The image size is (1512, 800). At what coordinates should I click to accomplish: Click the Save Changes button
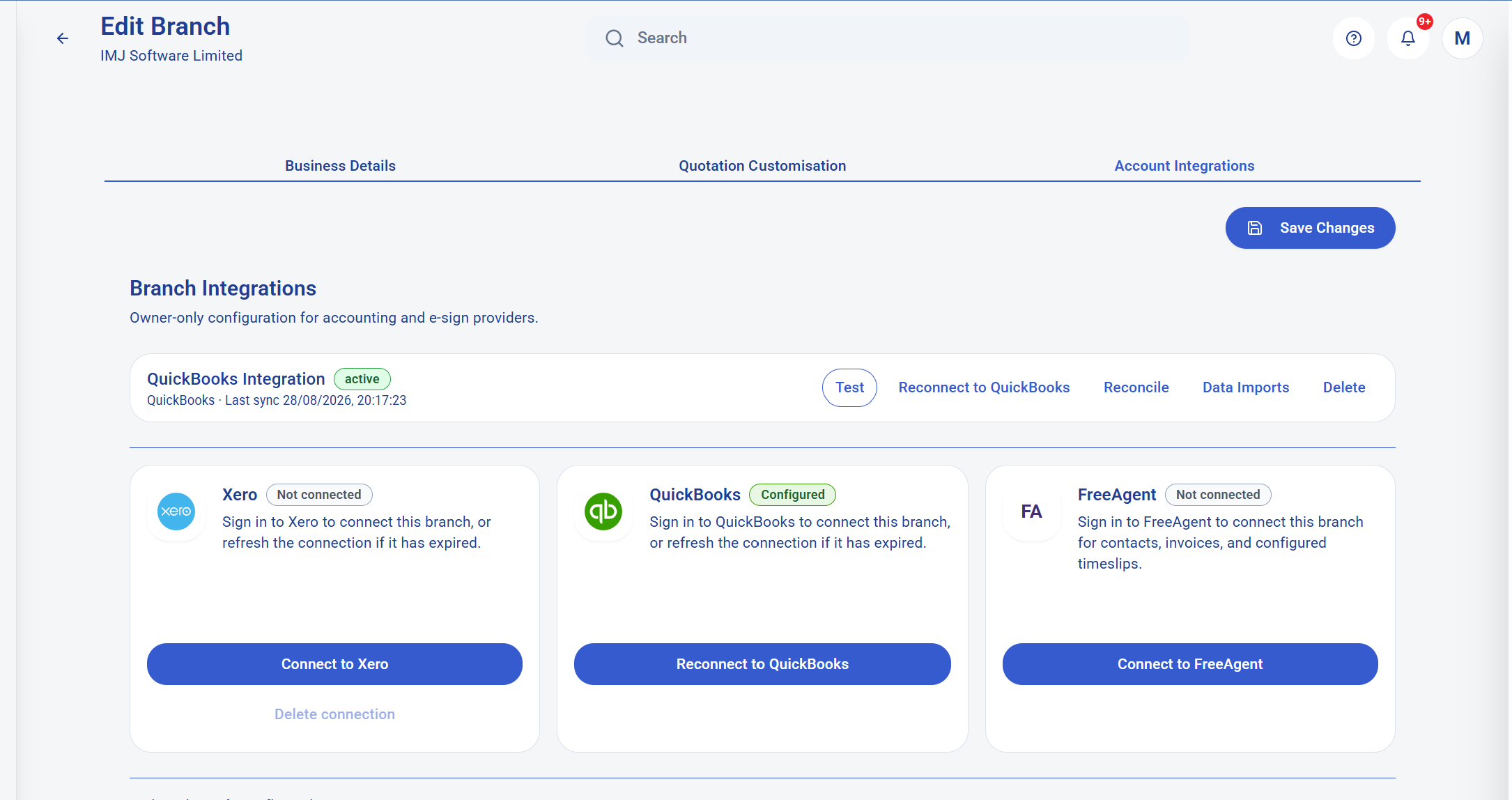1310,228
